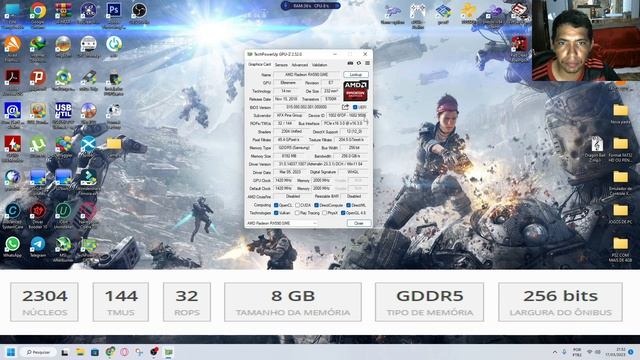640x360 pixels.
Task: Click the webcam video overlay thumbnail
Action: coord(586,40)
